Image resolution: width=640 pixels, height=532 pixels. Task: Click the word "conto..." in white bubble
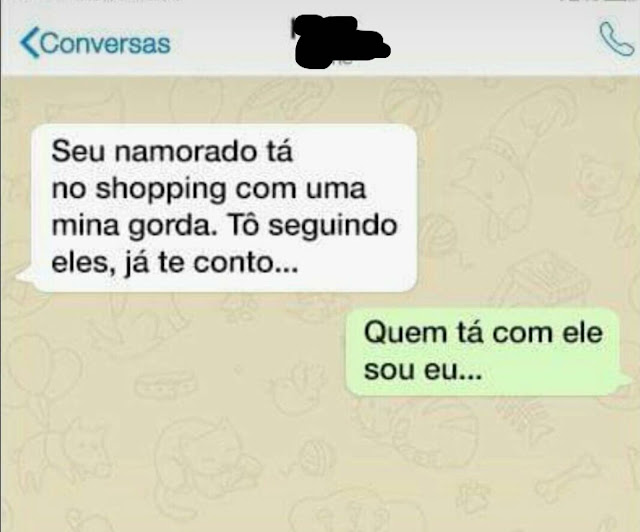pyautogui.click(x=246, y=264)
